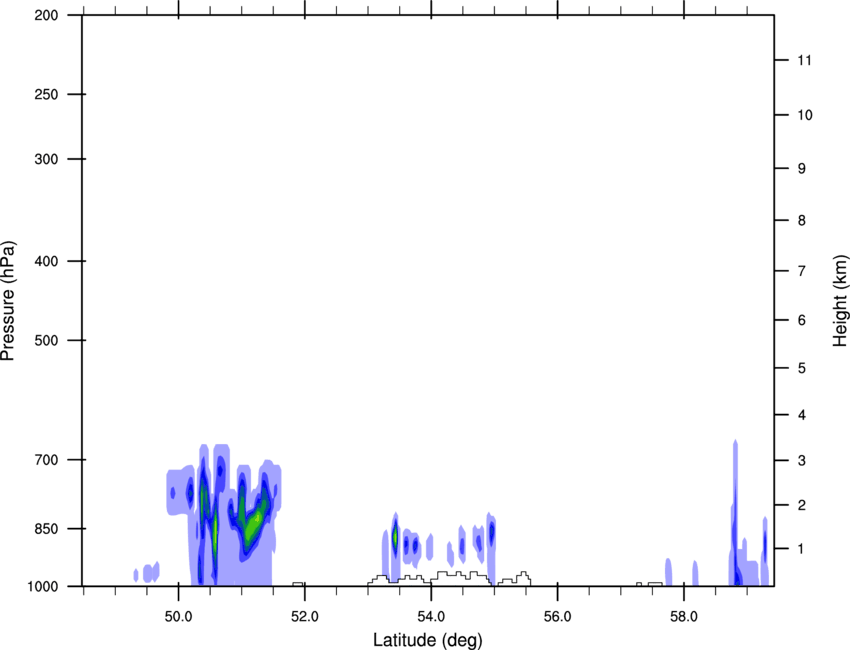
Task: Click the 250 pressure tick label
Action: (x=46, y=94)
